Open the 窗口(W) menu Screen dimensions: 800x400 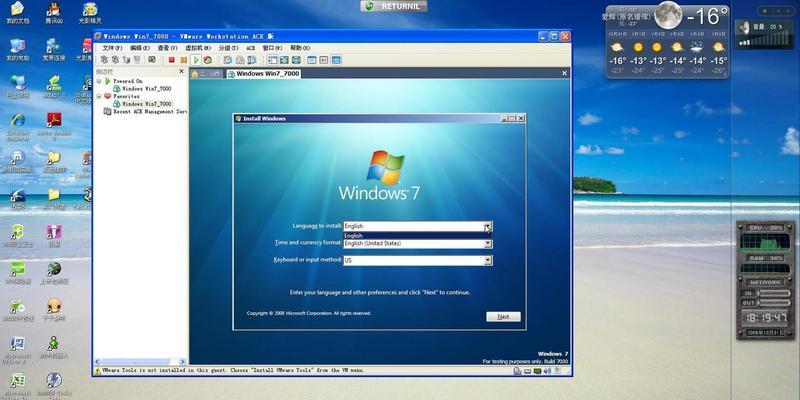coord(272,48)
